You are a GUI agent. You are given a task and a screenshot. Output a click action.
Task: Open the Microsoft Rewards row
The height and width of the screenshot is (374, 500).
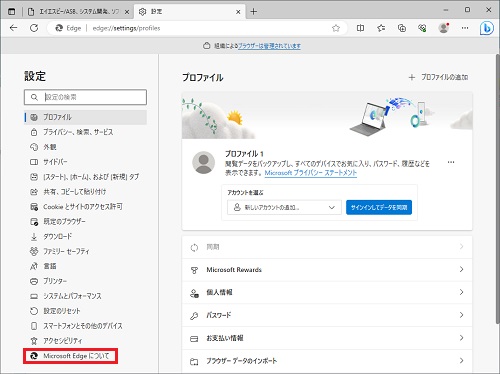[x=327, y=270]
